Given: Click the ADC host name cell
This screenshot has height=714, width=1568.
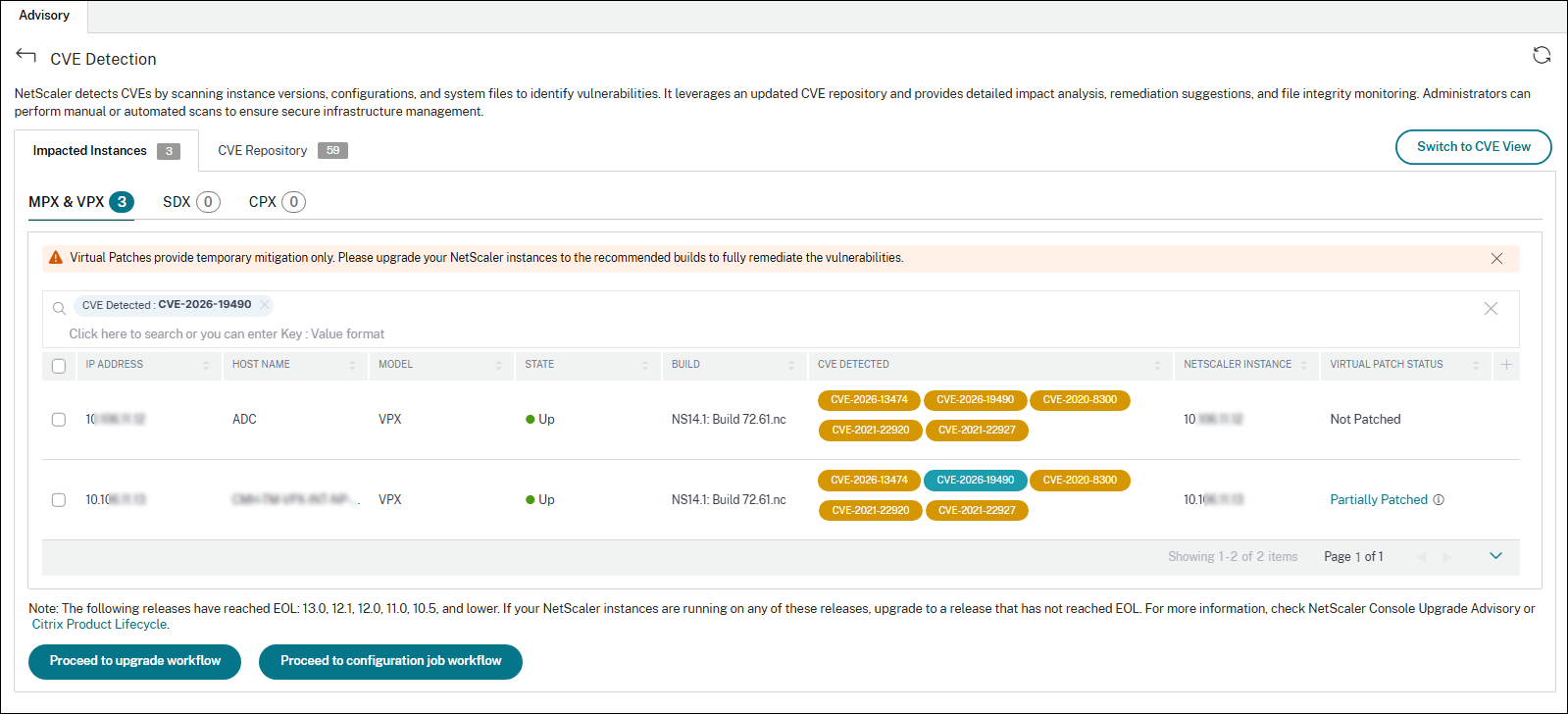Looking at the screenshot, I should click(x=244, y=419).
